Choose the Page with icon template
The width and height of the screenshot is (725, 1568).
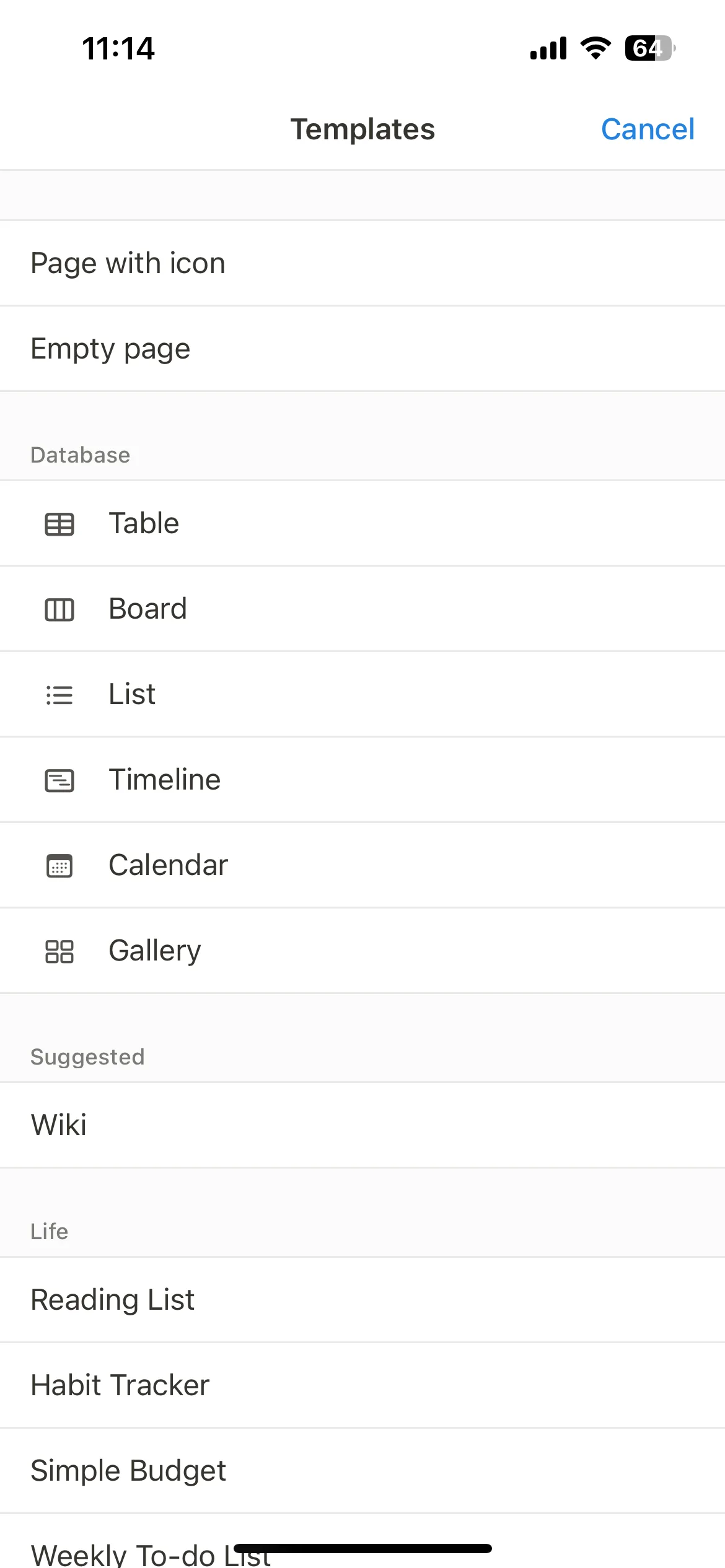[362, 263]
